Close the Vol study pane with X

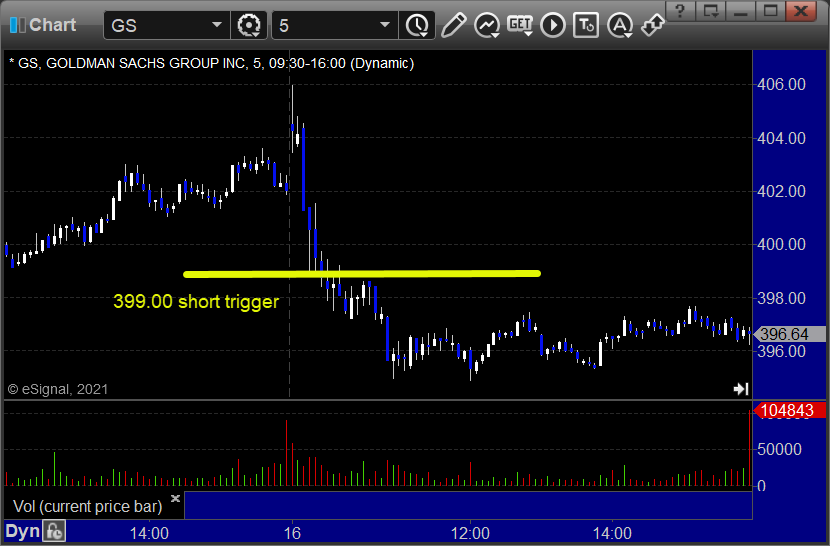176,498
